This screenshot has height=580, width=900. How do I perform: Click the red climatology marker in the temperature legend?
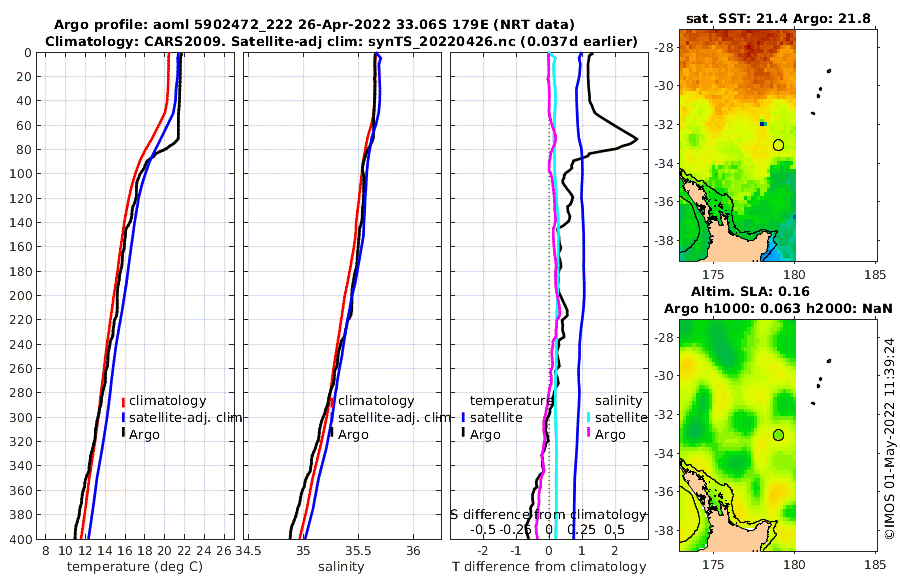point(123,402)
